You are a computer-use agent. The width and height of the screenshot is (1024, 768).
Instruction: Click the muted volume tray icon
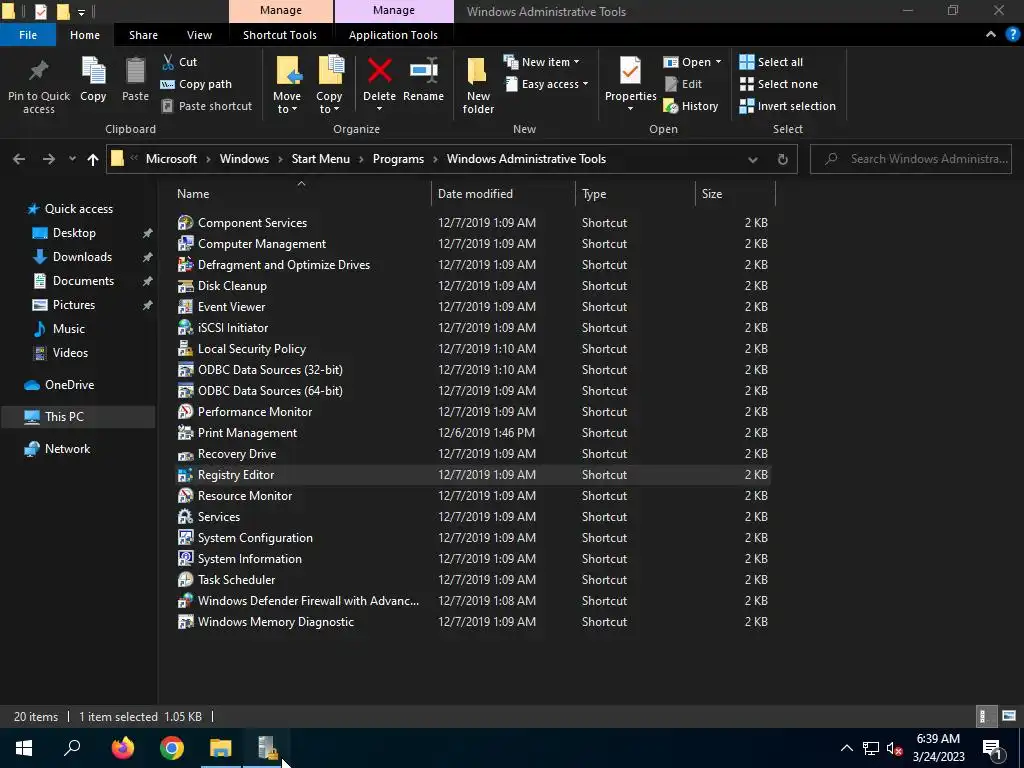[894, 748]
